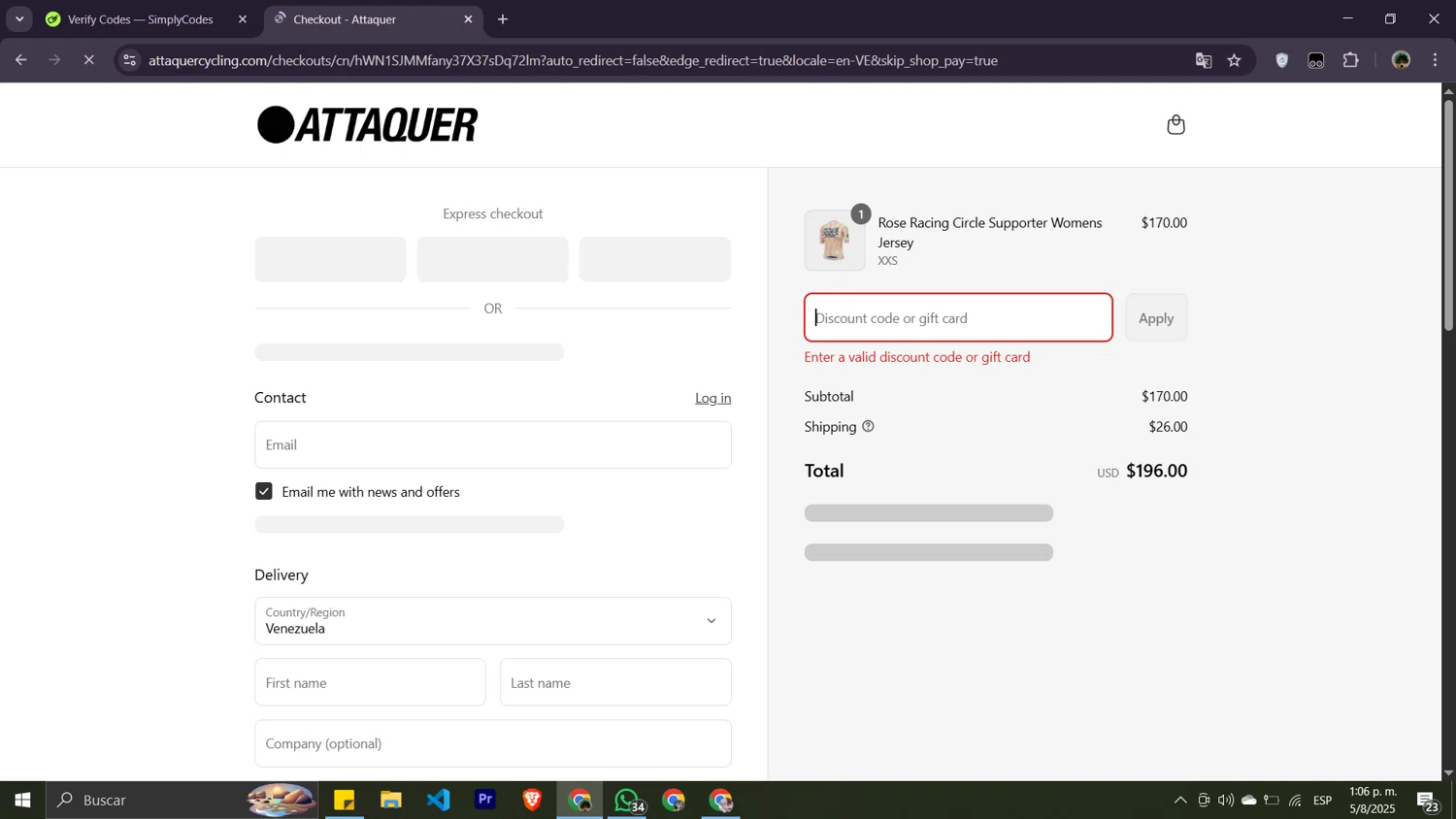Stop loading the page
Screen dimensions: 1456x819
coord(88,60)
